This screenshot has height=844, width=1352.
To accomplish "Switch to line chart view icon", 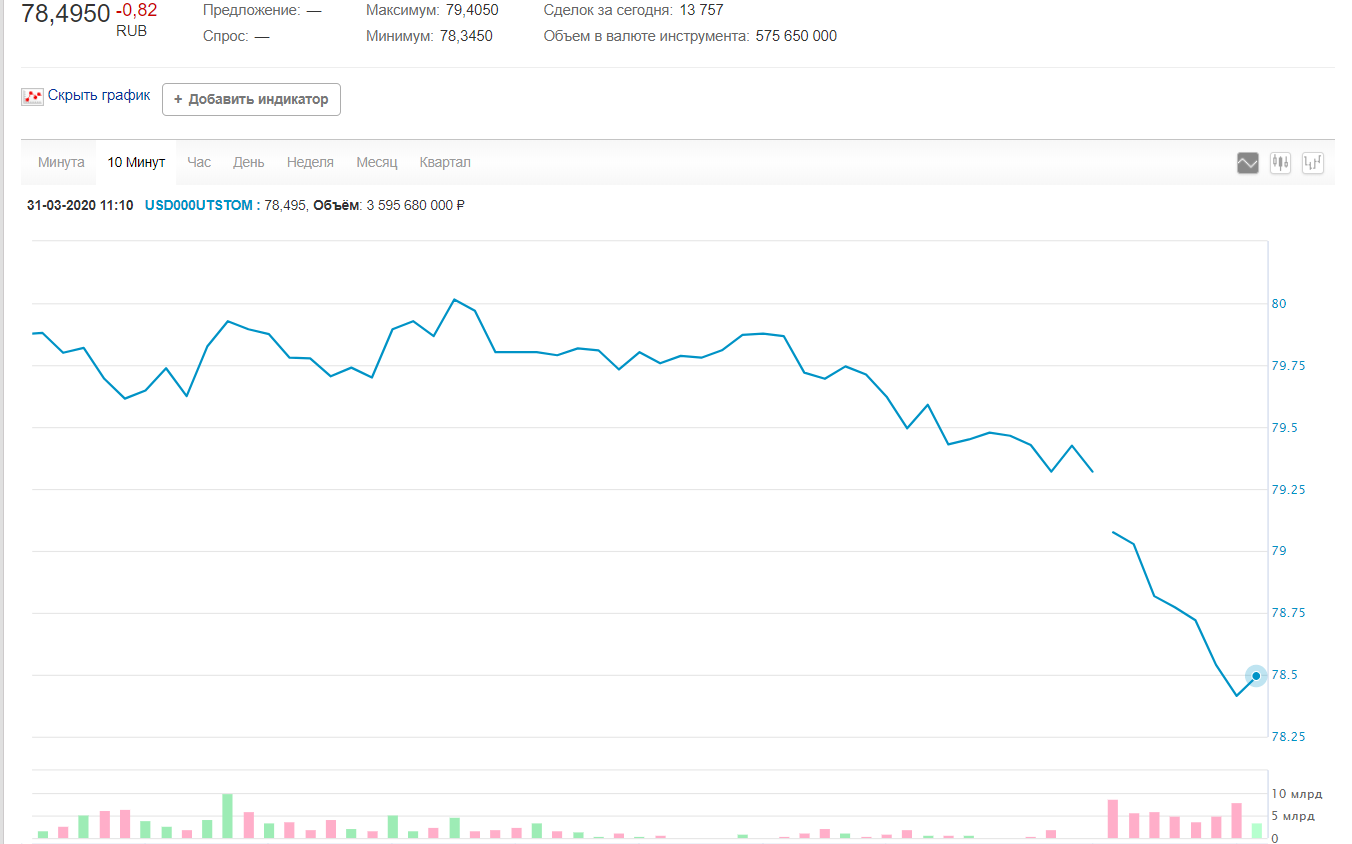I will tap(1247, 162).
